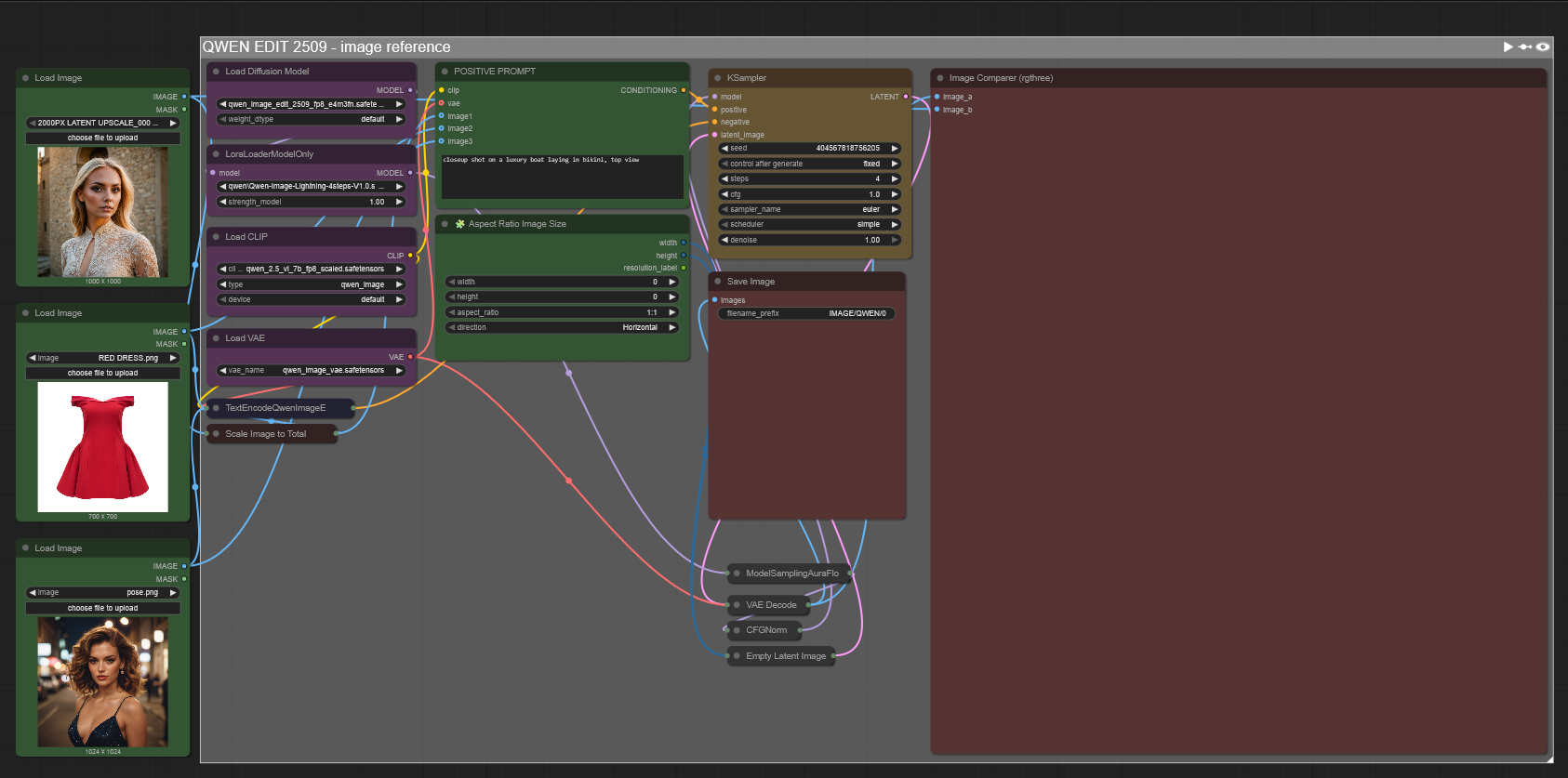This screenshot has height=778, width=1568.
Task: Open the scheduler dropdown set to simple
Action: 809,225
